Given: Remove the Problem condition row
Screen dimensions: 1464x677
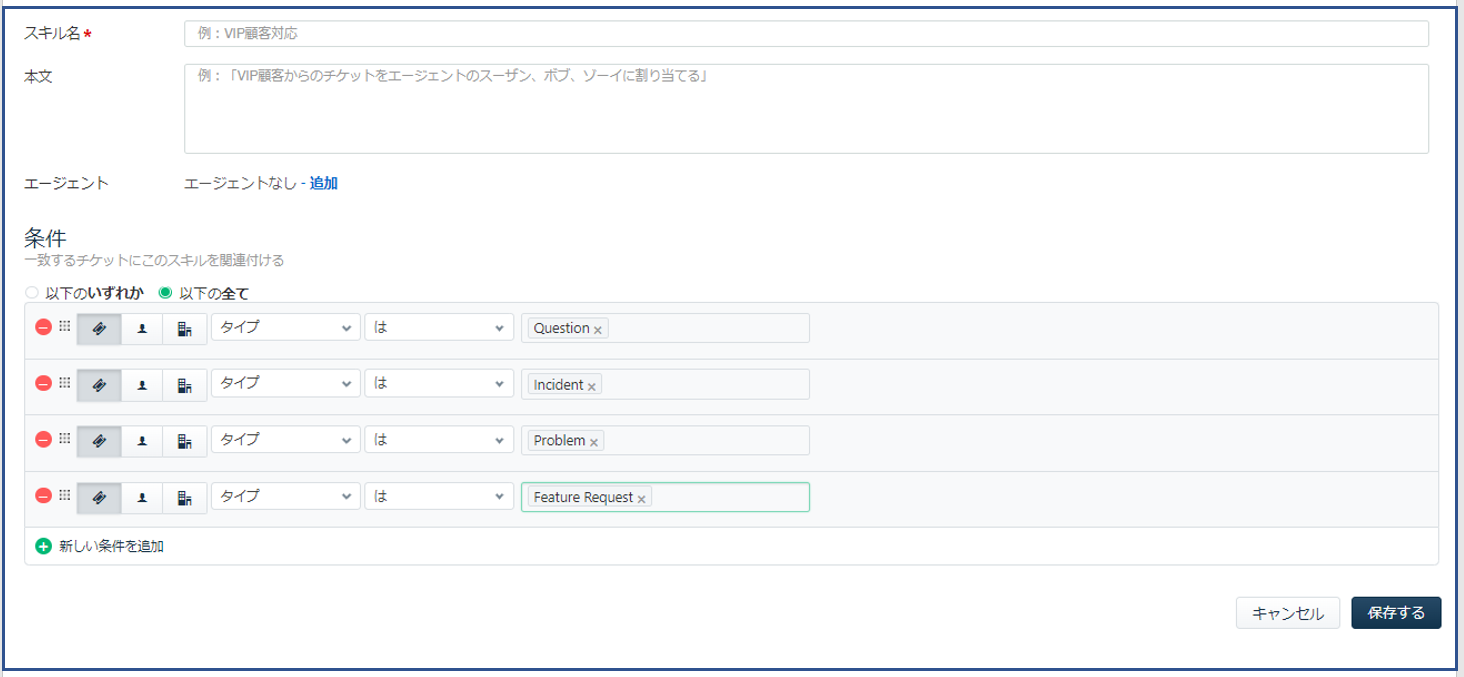Looking at the screenshot, I should 43,439.
